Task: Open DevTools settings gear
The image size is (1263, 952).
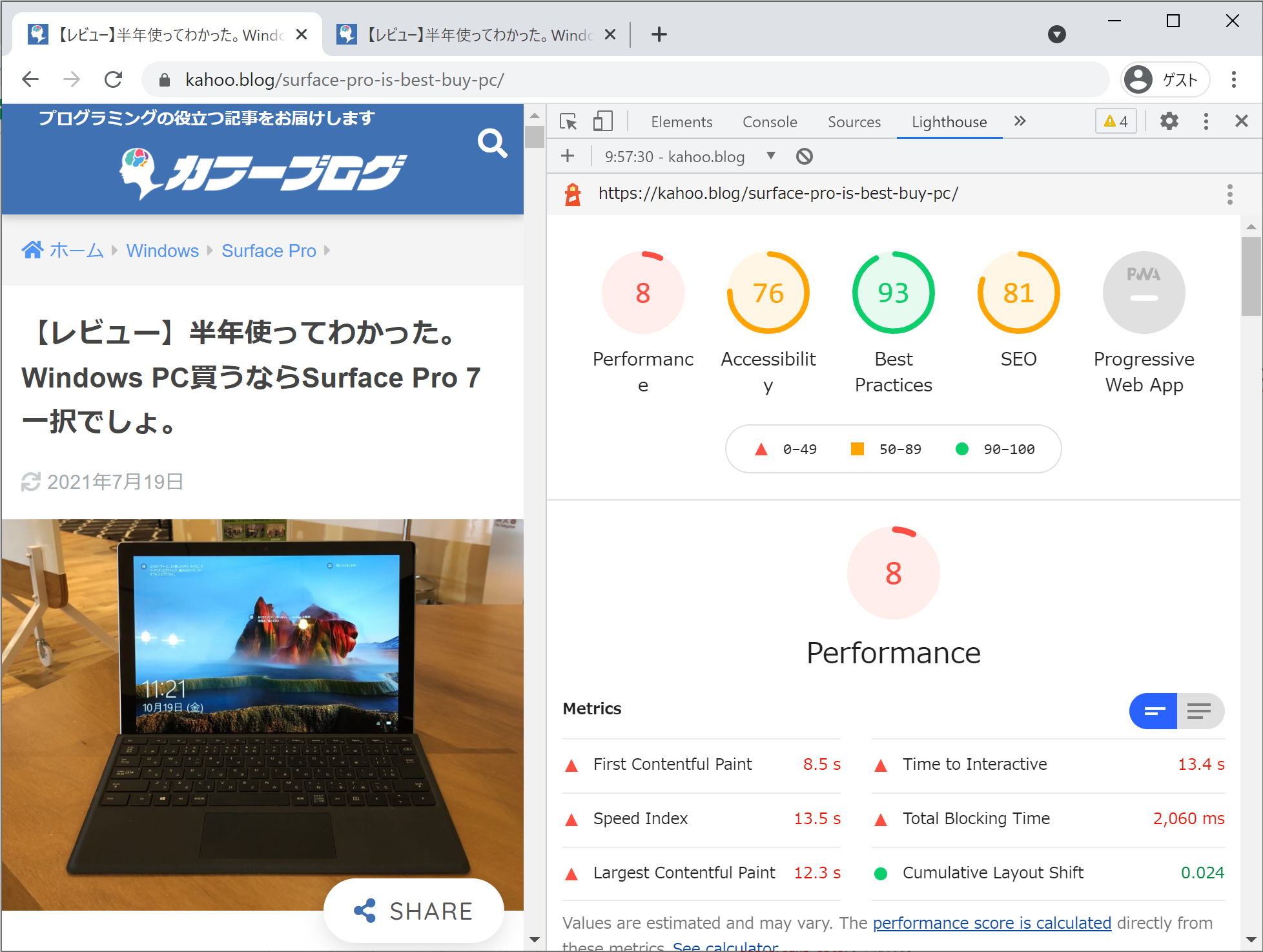Action: click(x=1169, y=121)
